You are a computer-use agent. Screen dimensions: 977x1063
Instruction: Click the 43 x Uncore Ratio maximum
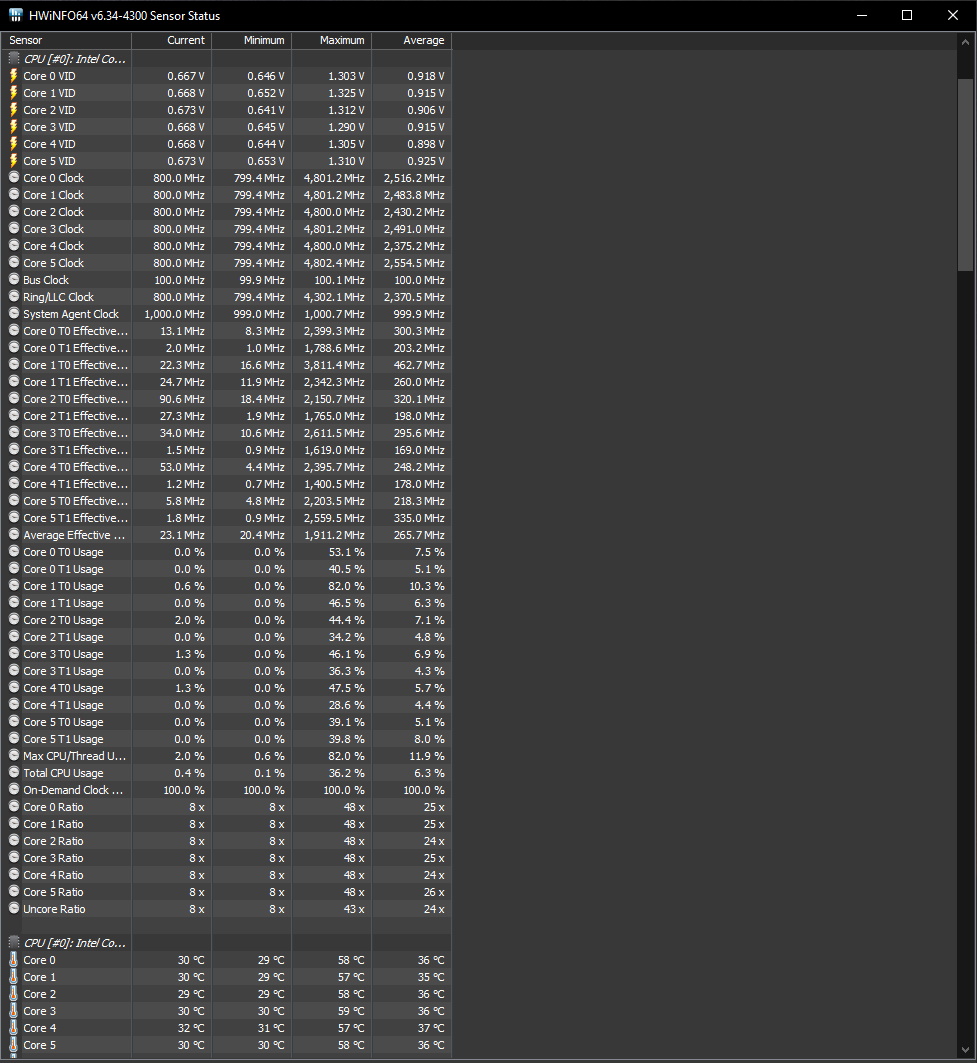[354, 909]
